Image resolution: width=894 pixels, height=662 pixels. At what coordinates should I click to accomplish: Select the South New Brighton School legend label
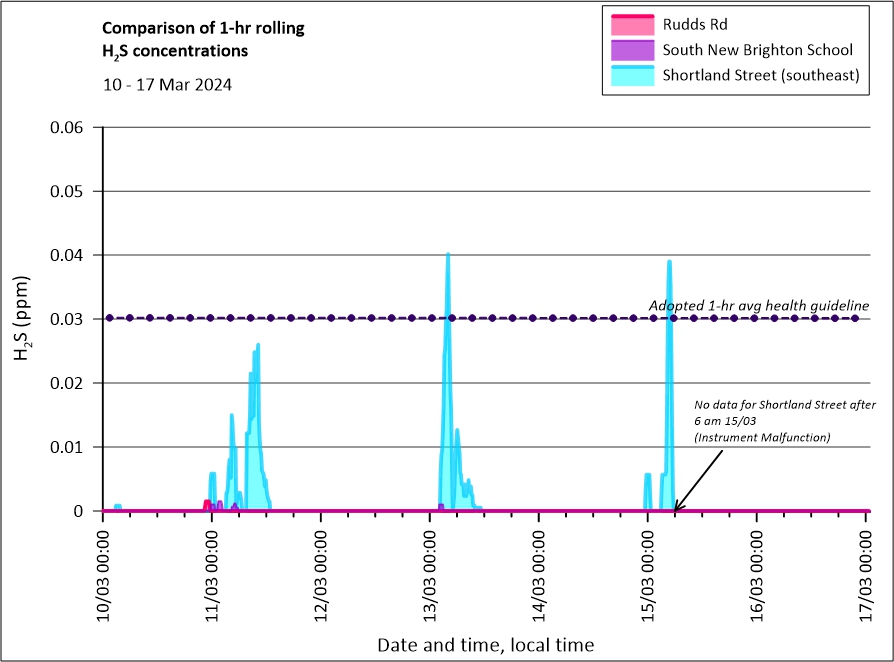758,49
